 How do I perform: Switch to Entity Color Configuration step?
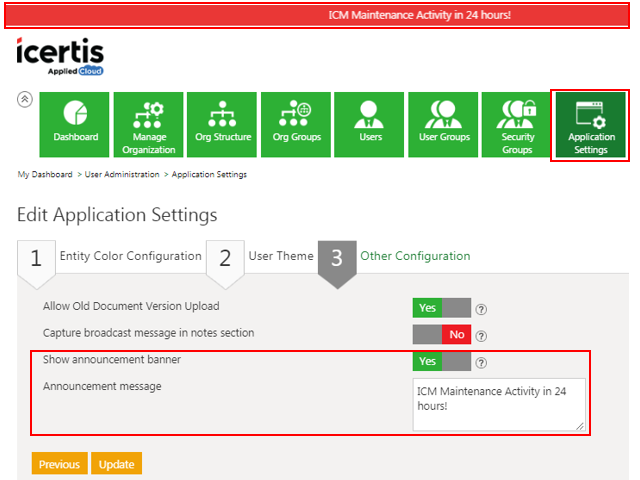pyautogui.click(x=130, y=256)
